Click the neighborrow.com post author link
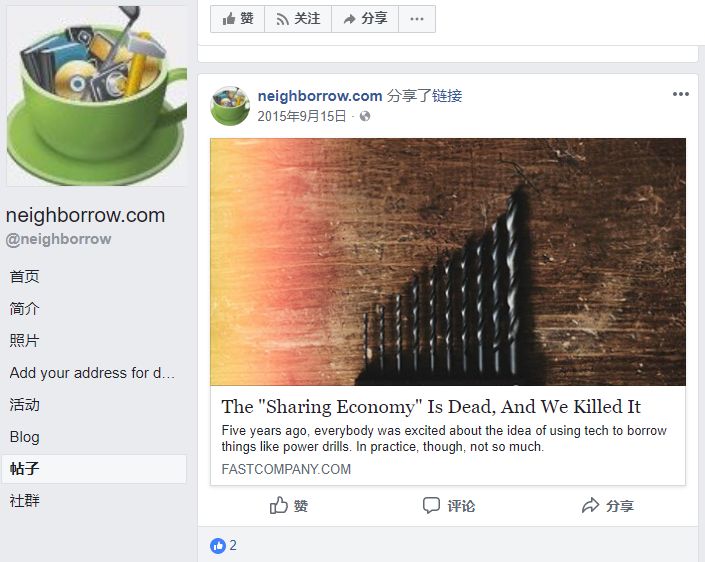The width and height of the screenshot is (705, 562). (x=320, y=96)
